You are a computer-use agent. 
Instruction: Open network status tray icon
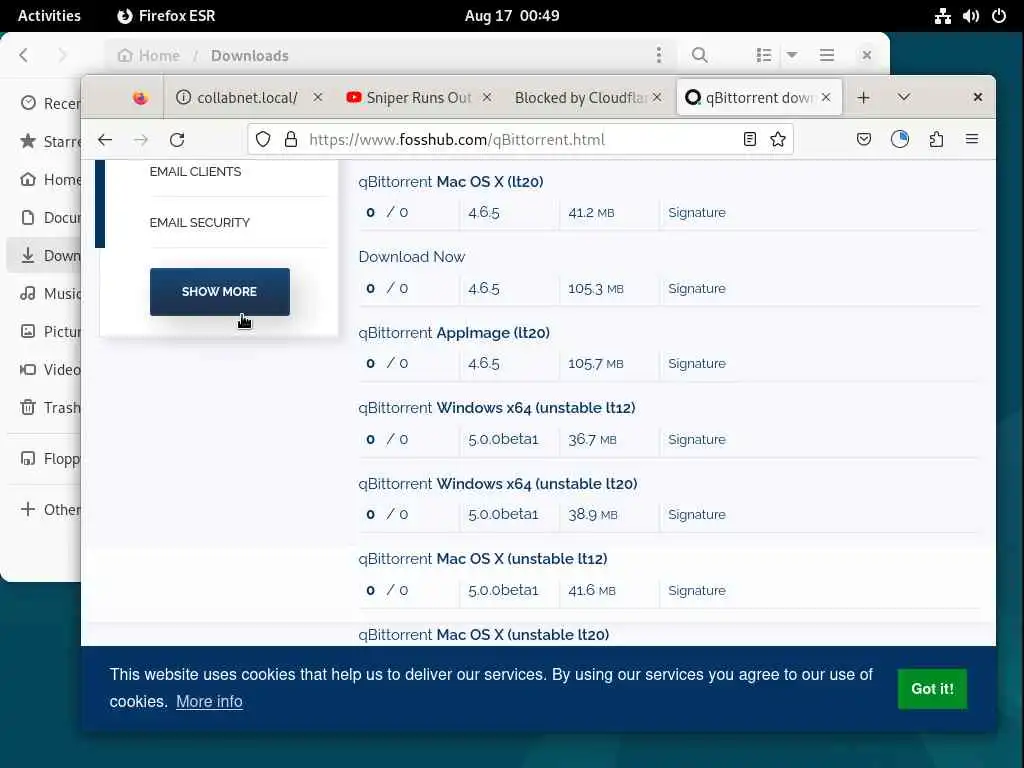point(942,16)
